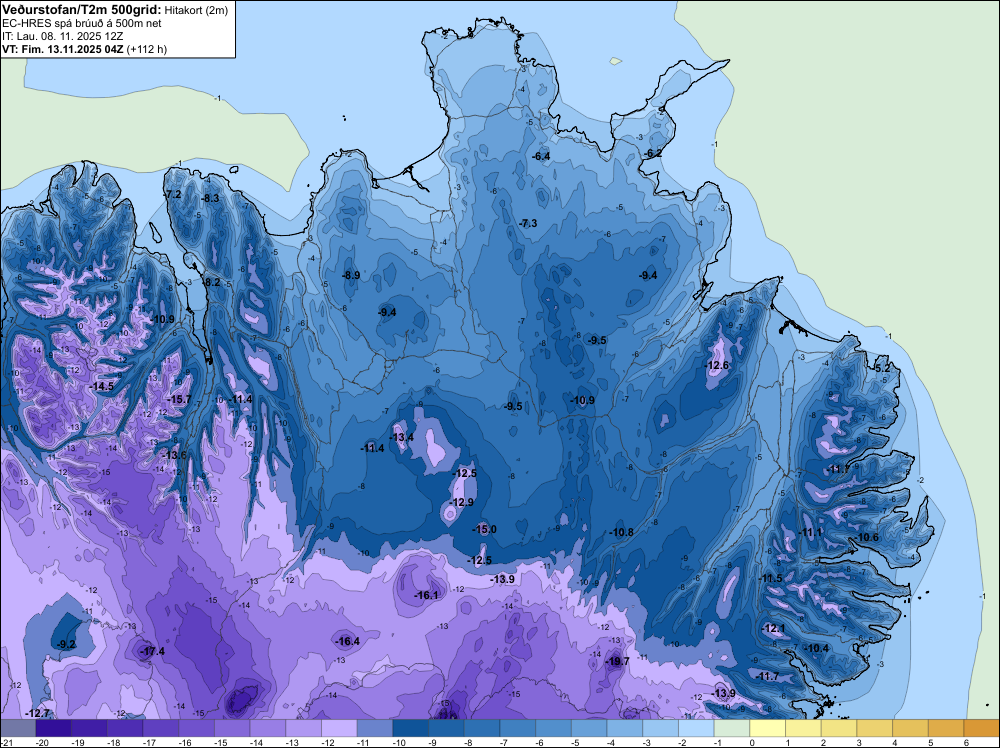Select the -15.0 temperature value
Viewport: 1000px width, 748px height.
(x=484, y=529)
